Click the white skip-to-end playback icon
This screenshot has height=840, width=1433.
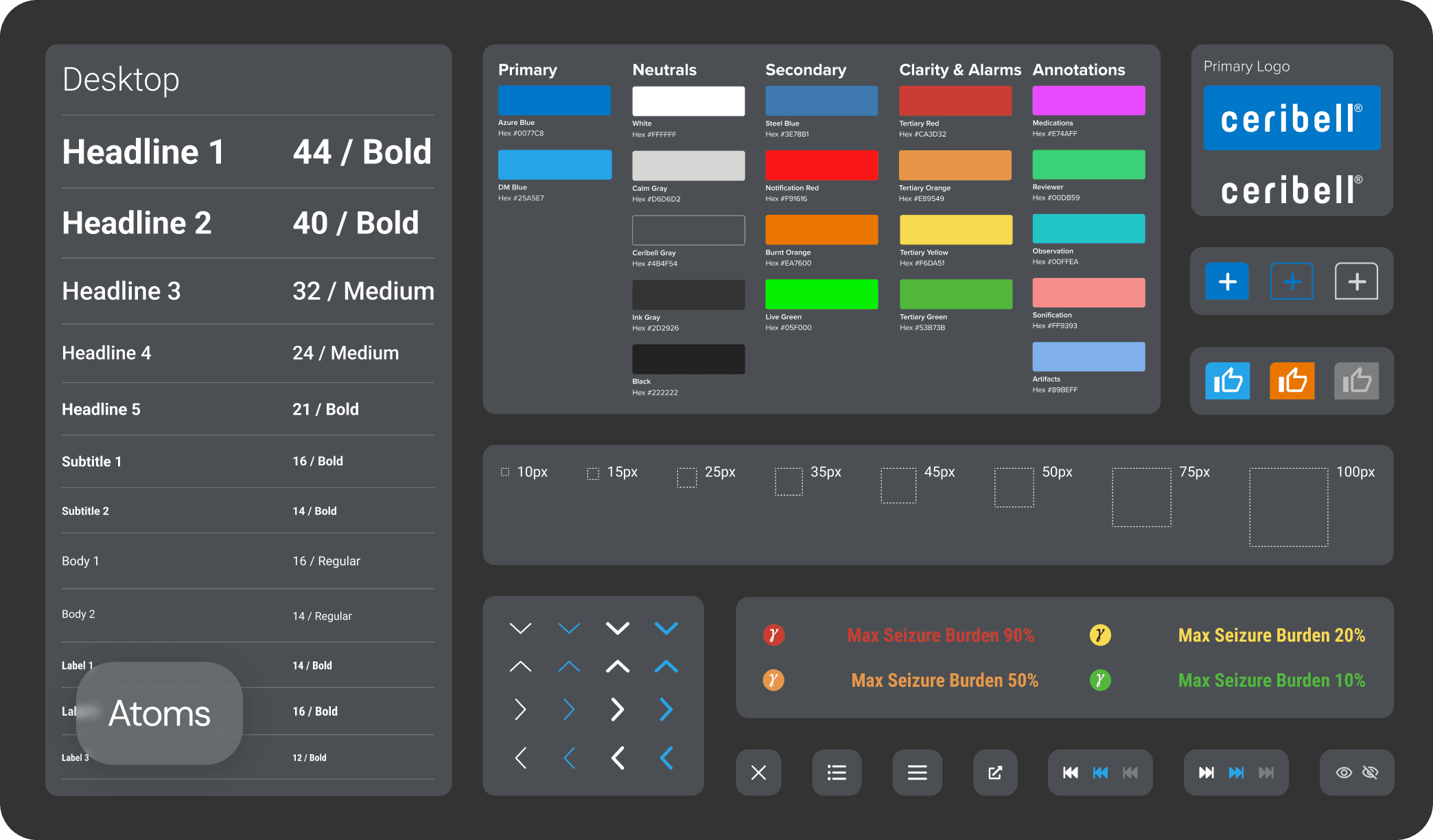(1206, 773)
